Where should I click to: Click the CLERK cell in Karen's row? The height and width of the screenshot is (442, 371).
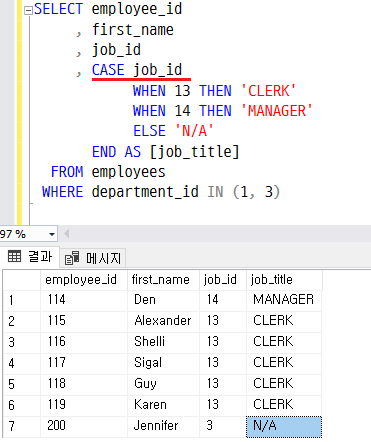tap(284, 405)
